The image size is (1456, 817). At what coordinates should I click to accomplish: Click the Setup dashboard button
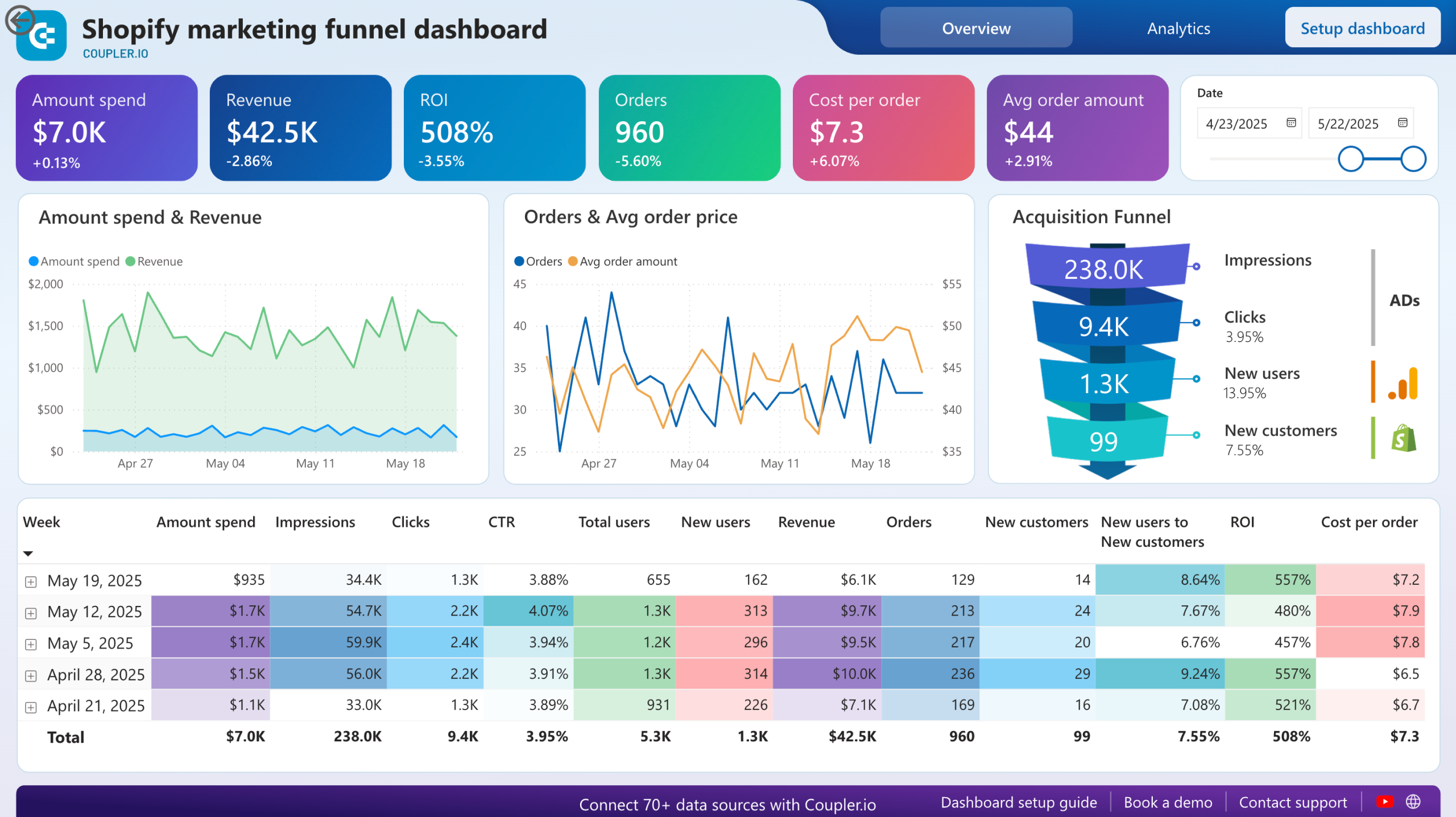pyautogui.click(x=1362, y=28)
